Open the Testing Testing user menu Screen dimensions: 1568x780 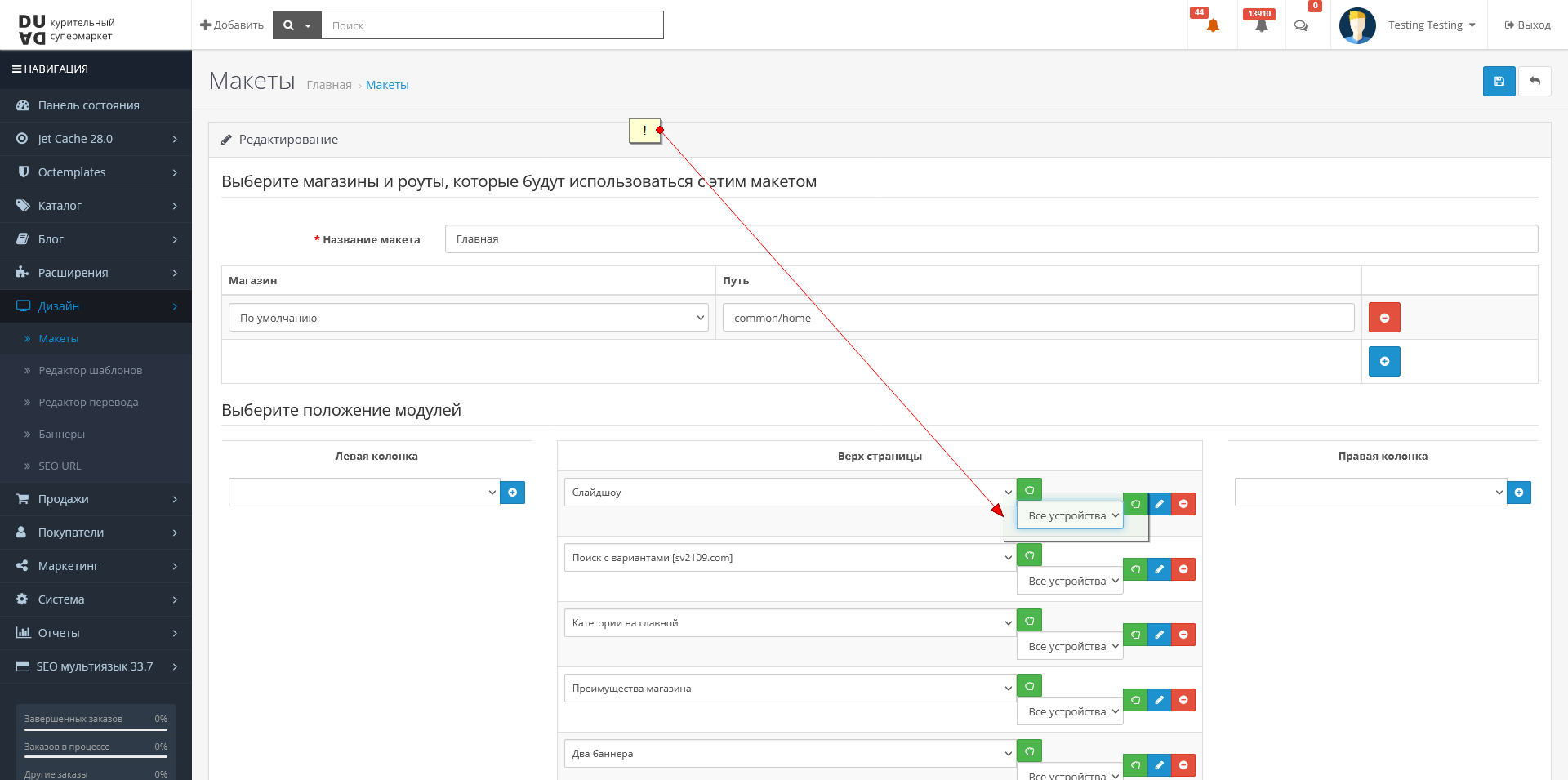(x=1431, y=25)
